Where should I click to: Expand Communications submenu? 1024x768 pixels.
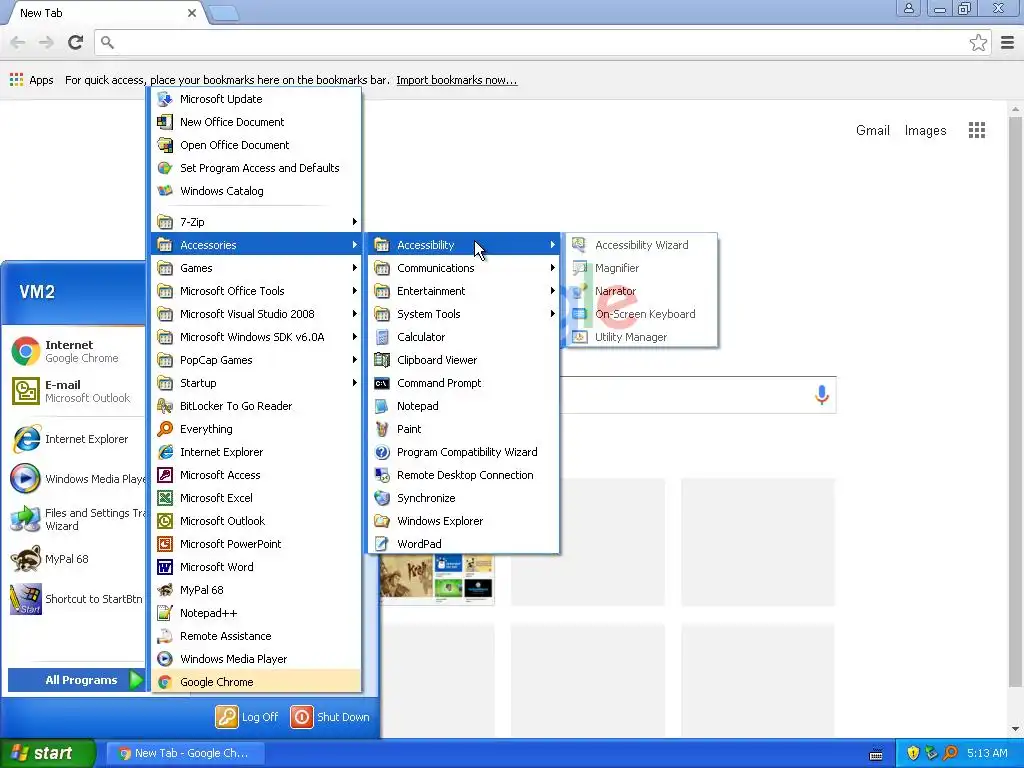[464, 268]
